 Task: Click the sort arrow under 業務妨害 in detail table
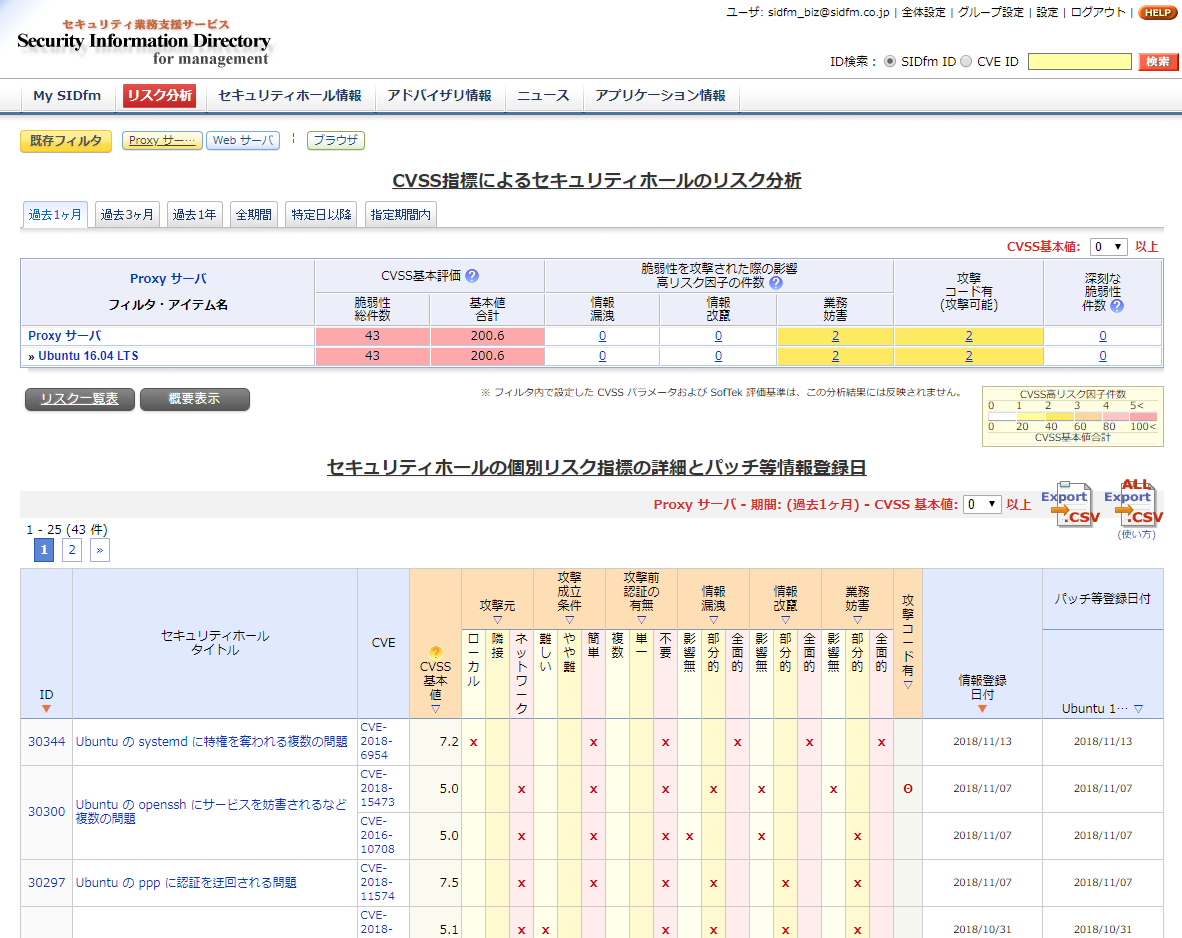tap(857, 620)
